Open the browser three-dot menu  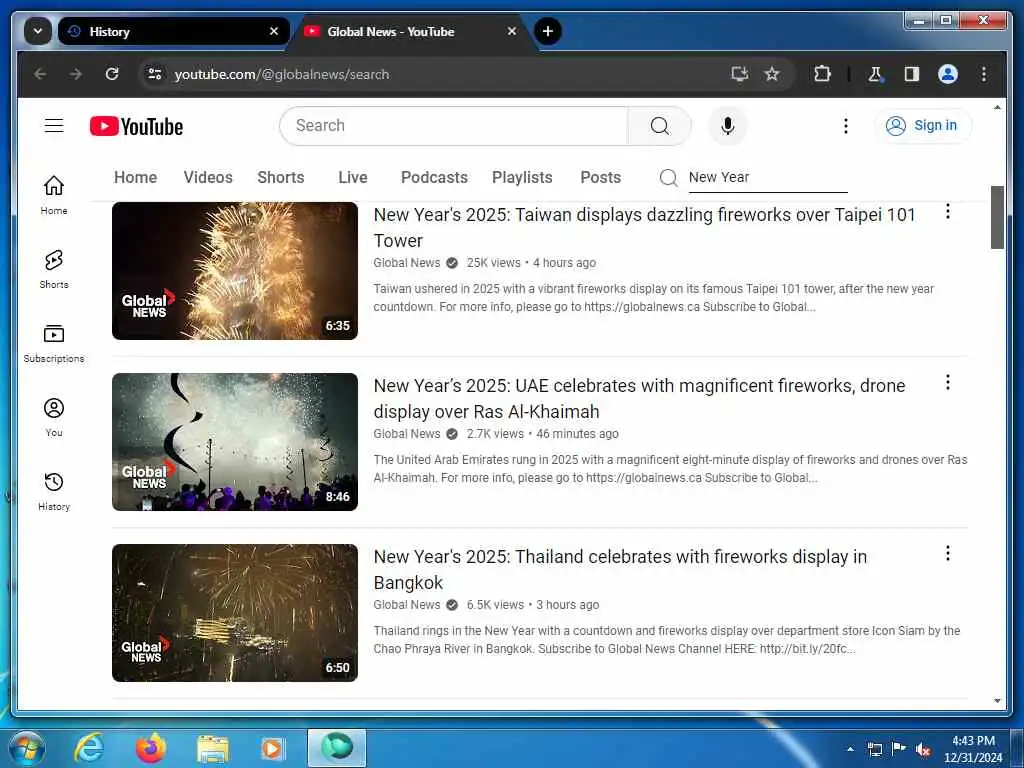[984, 74]
